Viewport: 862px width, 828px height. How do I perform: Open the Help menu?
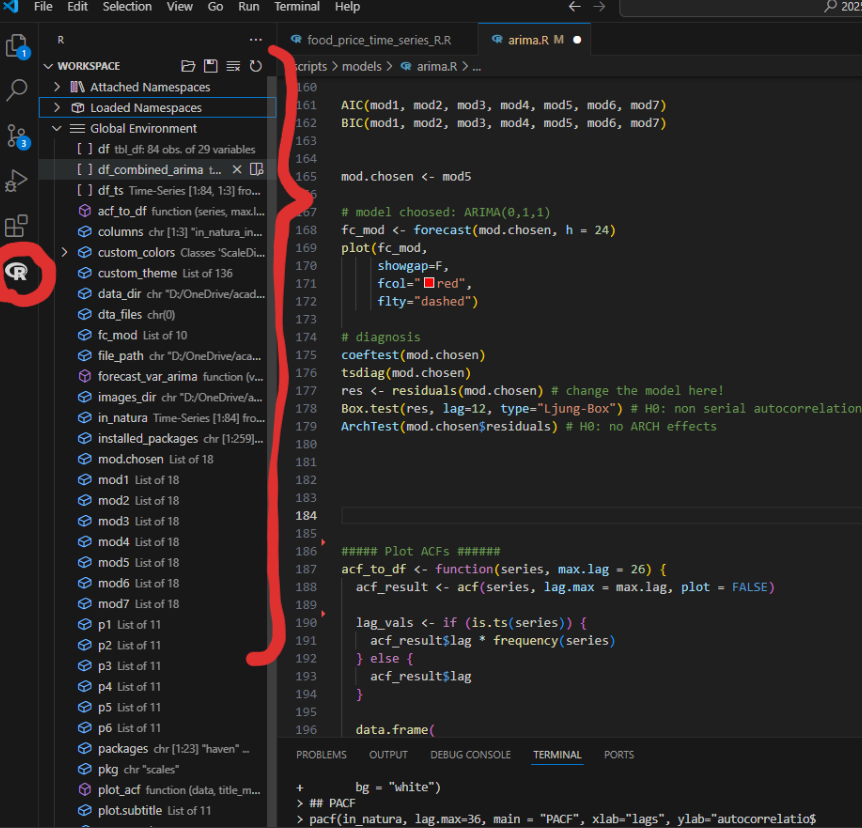point(347,7)
